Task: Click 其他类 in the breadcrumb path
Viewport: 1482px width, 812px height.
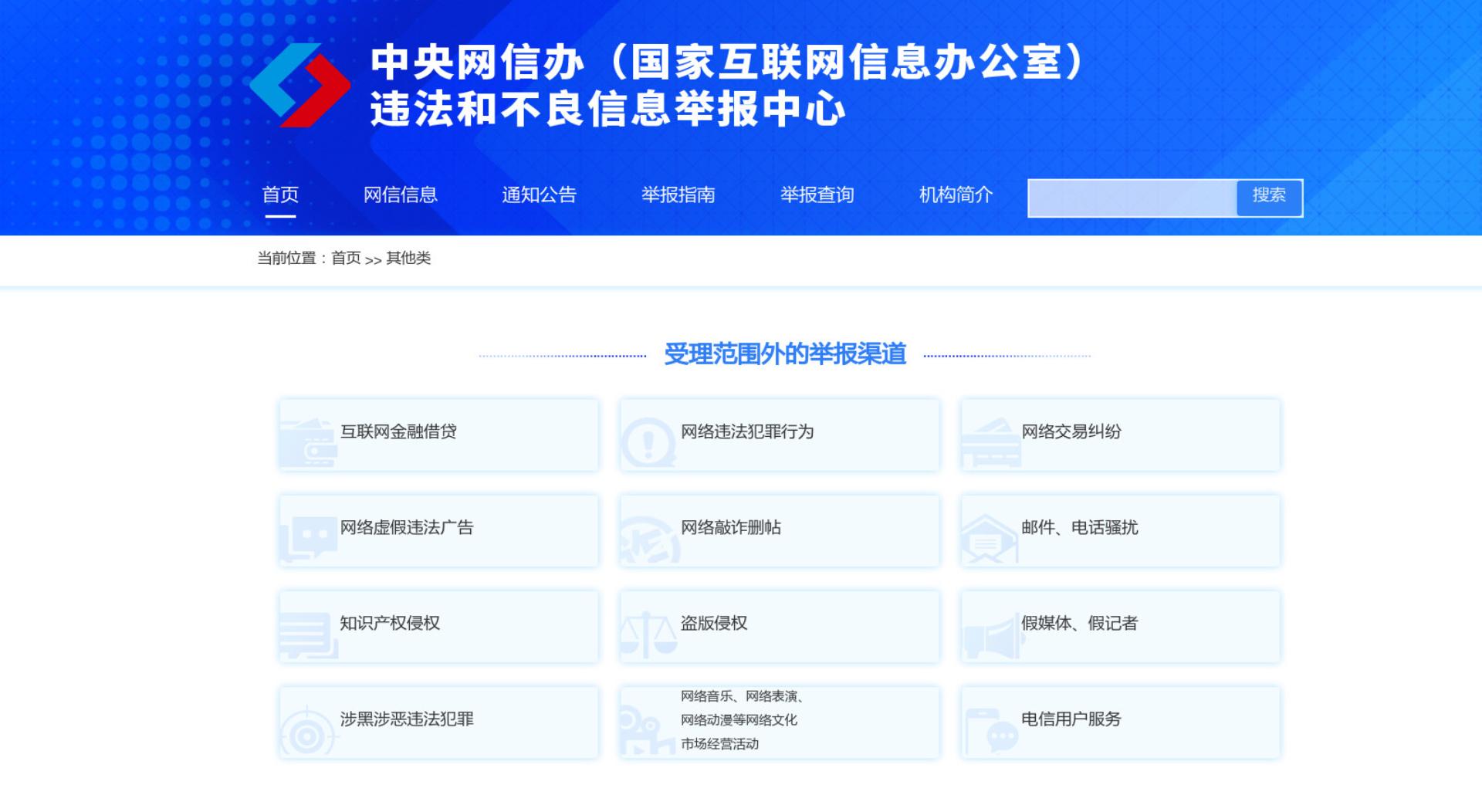Action: point(408,258)
